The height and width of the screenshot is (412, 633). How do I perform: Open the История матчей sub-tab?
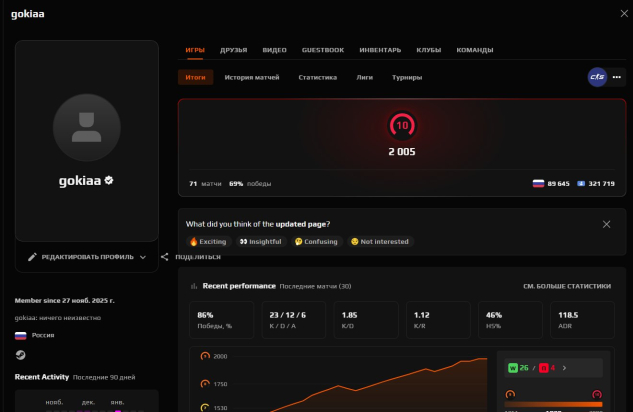[x=252, y=77]
